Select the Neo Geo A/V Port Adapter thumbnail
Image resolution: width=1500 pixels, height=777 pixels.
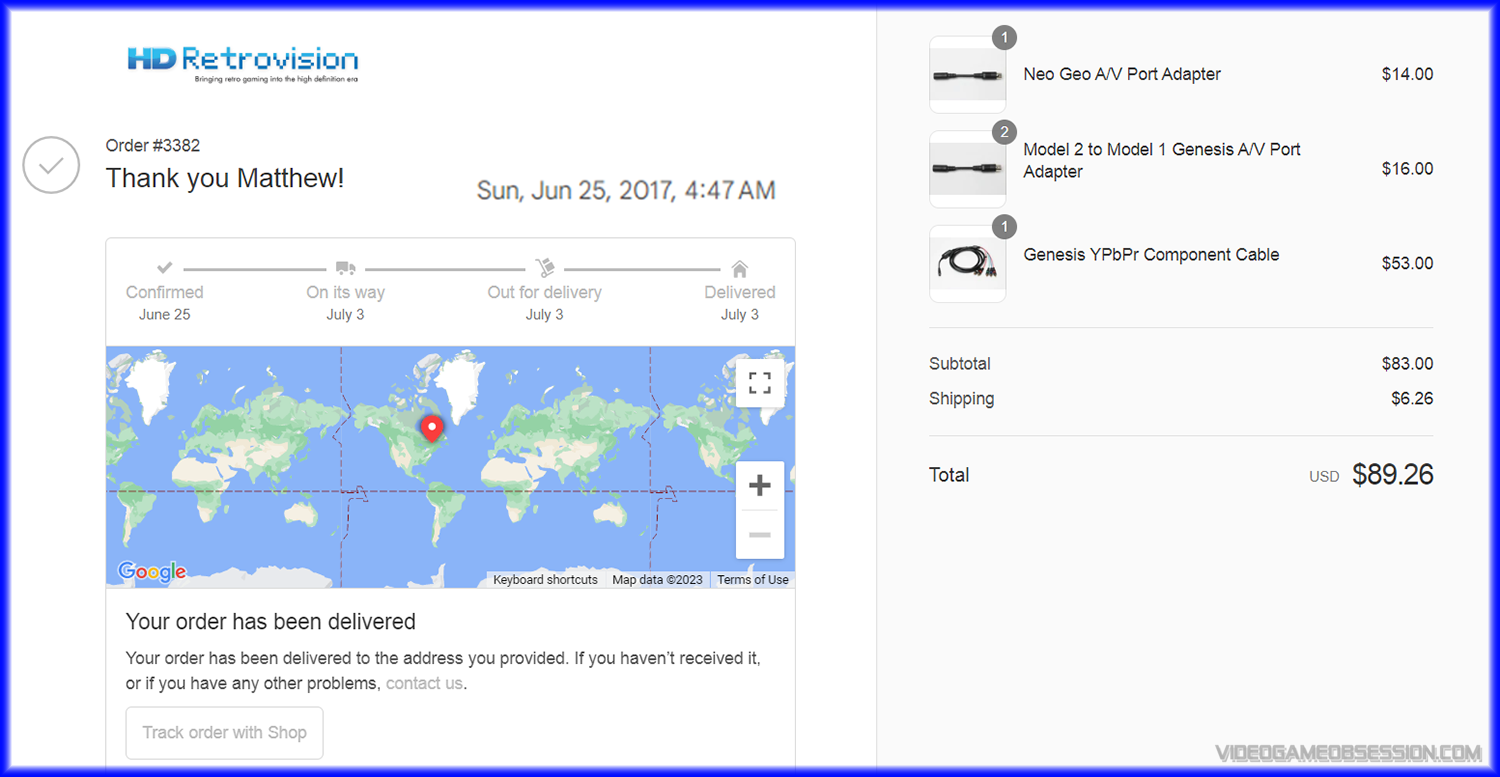[967, 75]
